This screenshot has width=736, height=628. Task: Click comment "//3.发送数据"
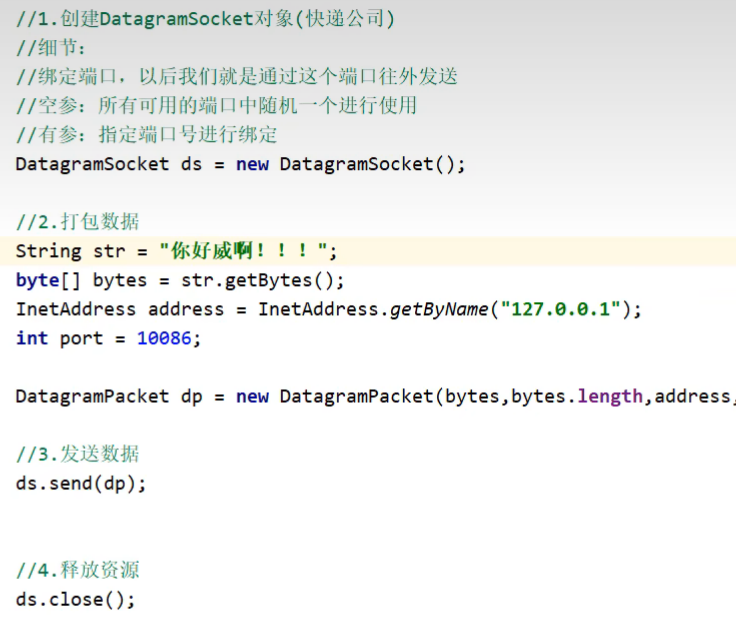pyautogui.click(x=77, y=454)
